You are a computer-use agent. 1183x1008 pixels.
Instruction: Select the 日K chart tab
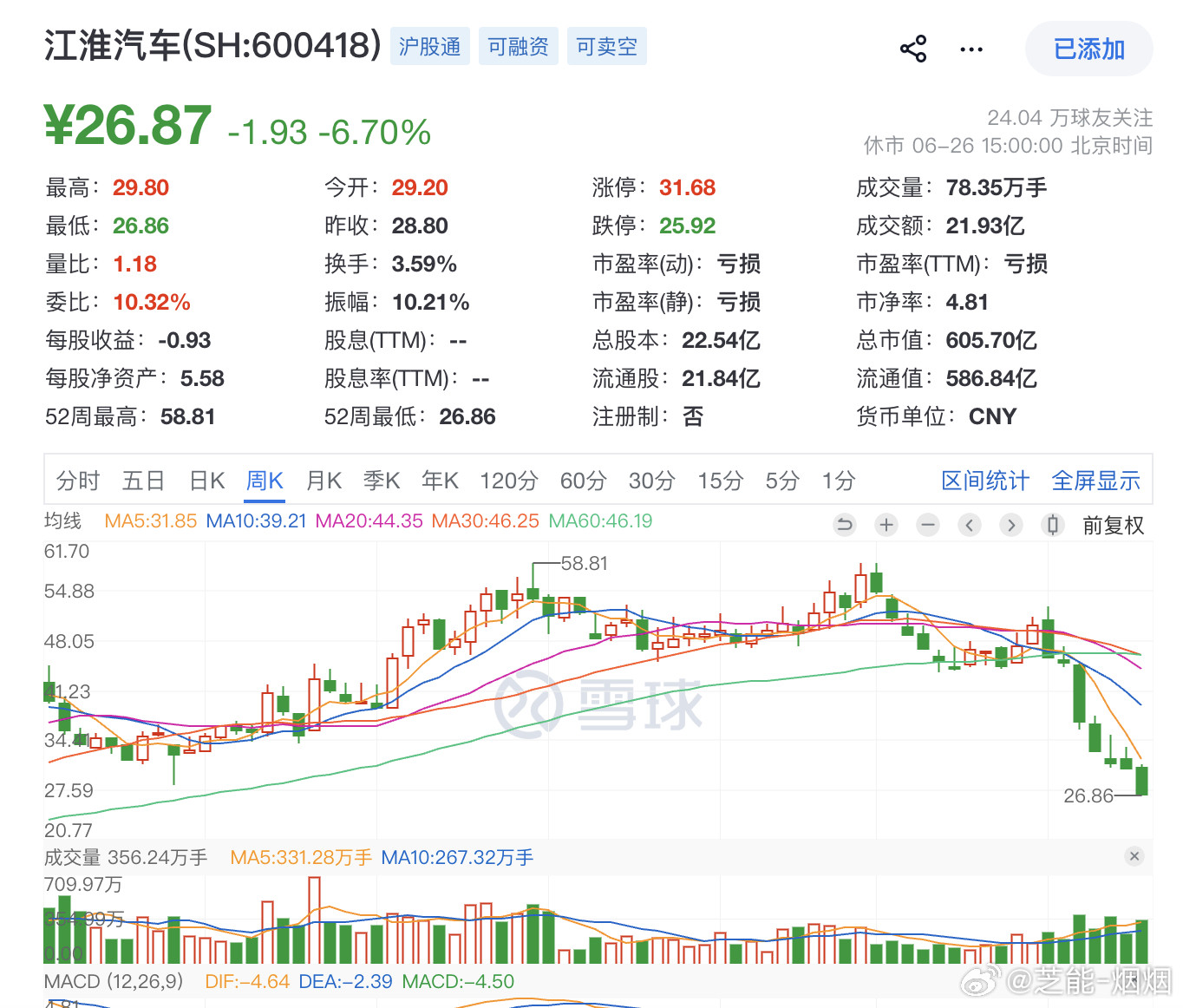[x=206, y=481]
